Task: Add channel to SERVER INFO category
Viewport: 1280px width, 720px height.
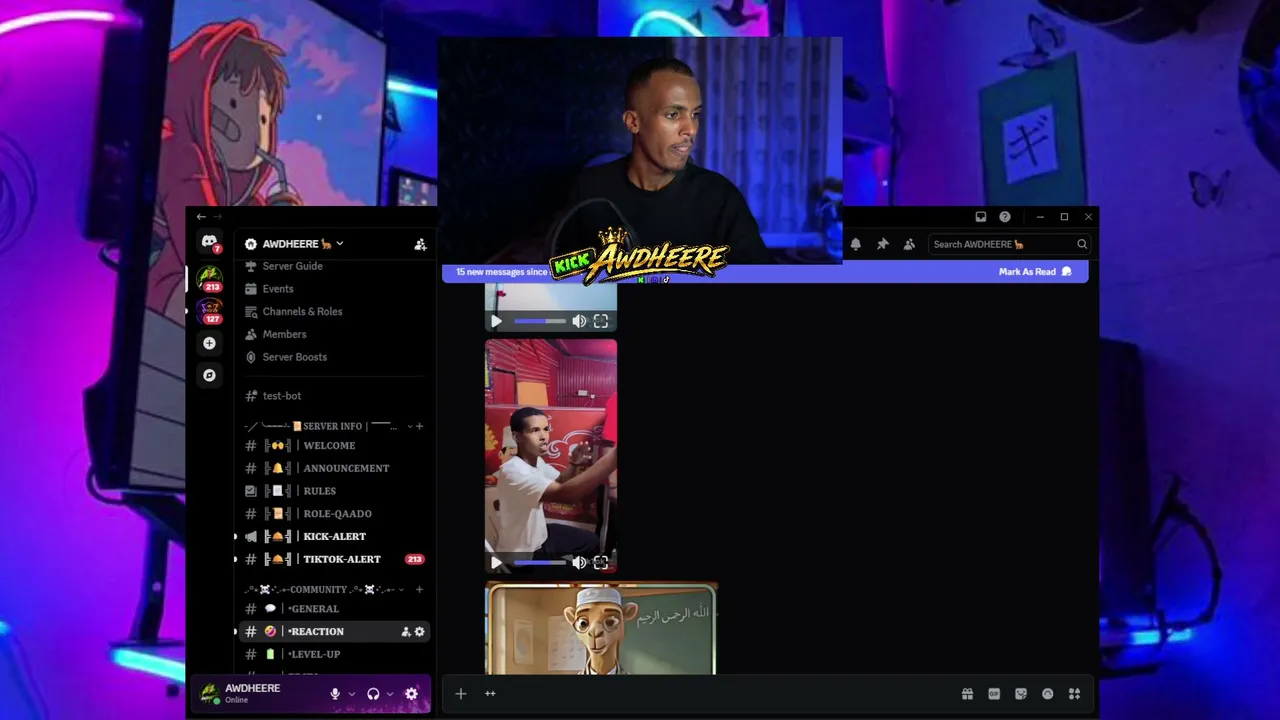Action: pos(419,426)
